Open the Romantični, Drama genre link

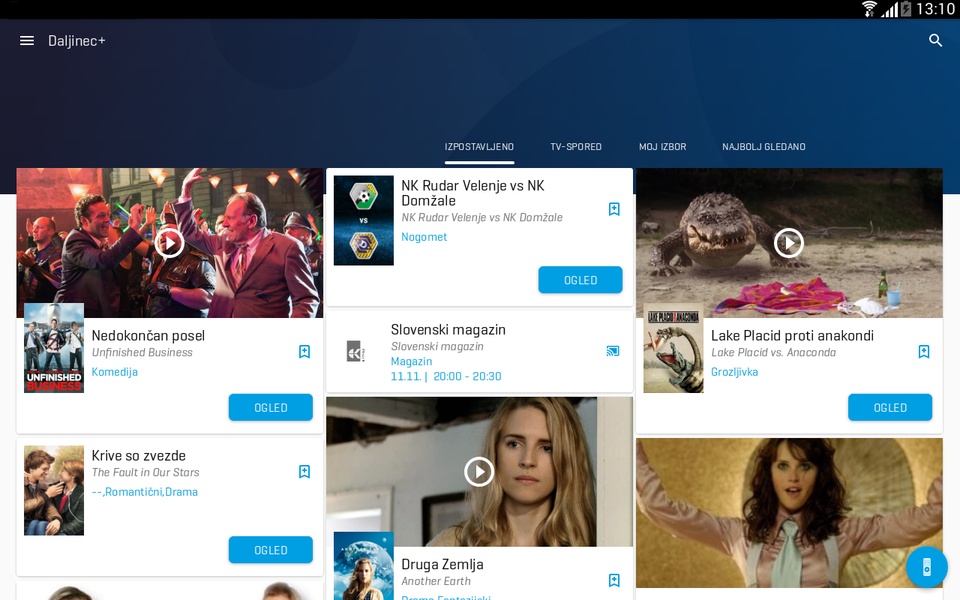[x=144, y=492]
